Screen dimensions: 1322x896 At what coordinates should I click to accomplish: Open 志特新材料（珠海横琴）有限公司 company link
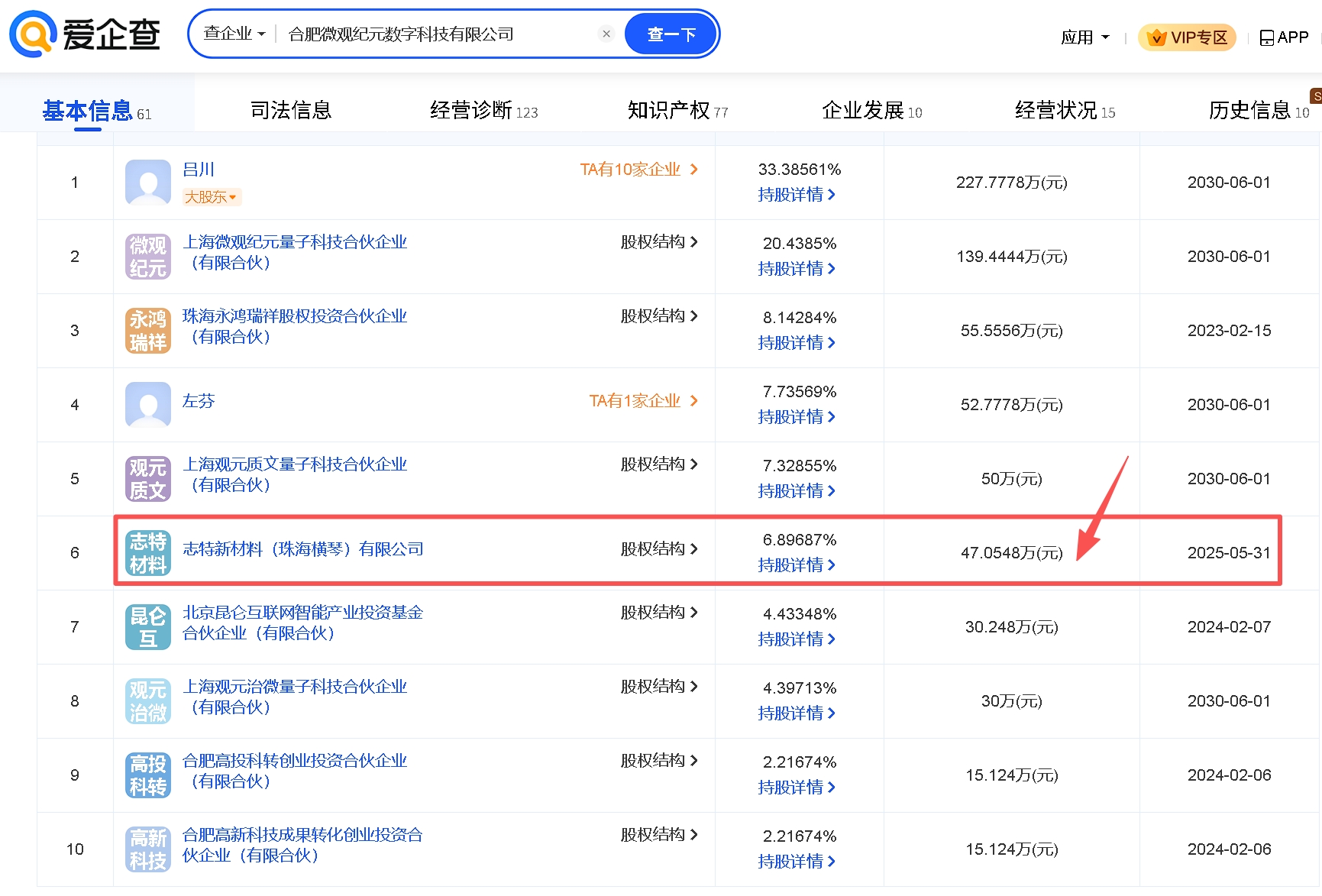(303, 548)
